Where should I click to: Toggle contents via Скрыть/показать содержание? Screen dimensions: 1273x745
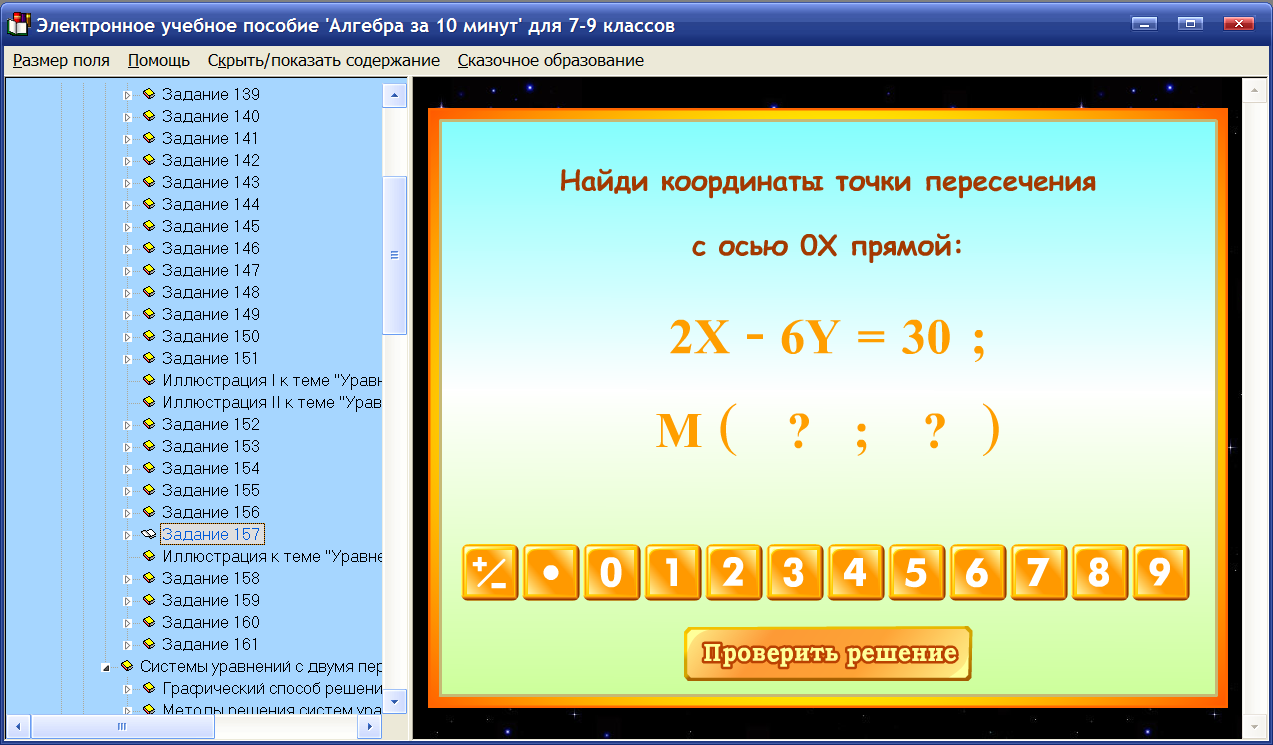click(323, 60)
